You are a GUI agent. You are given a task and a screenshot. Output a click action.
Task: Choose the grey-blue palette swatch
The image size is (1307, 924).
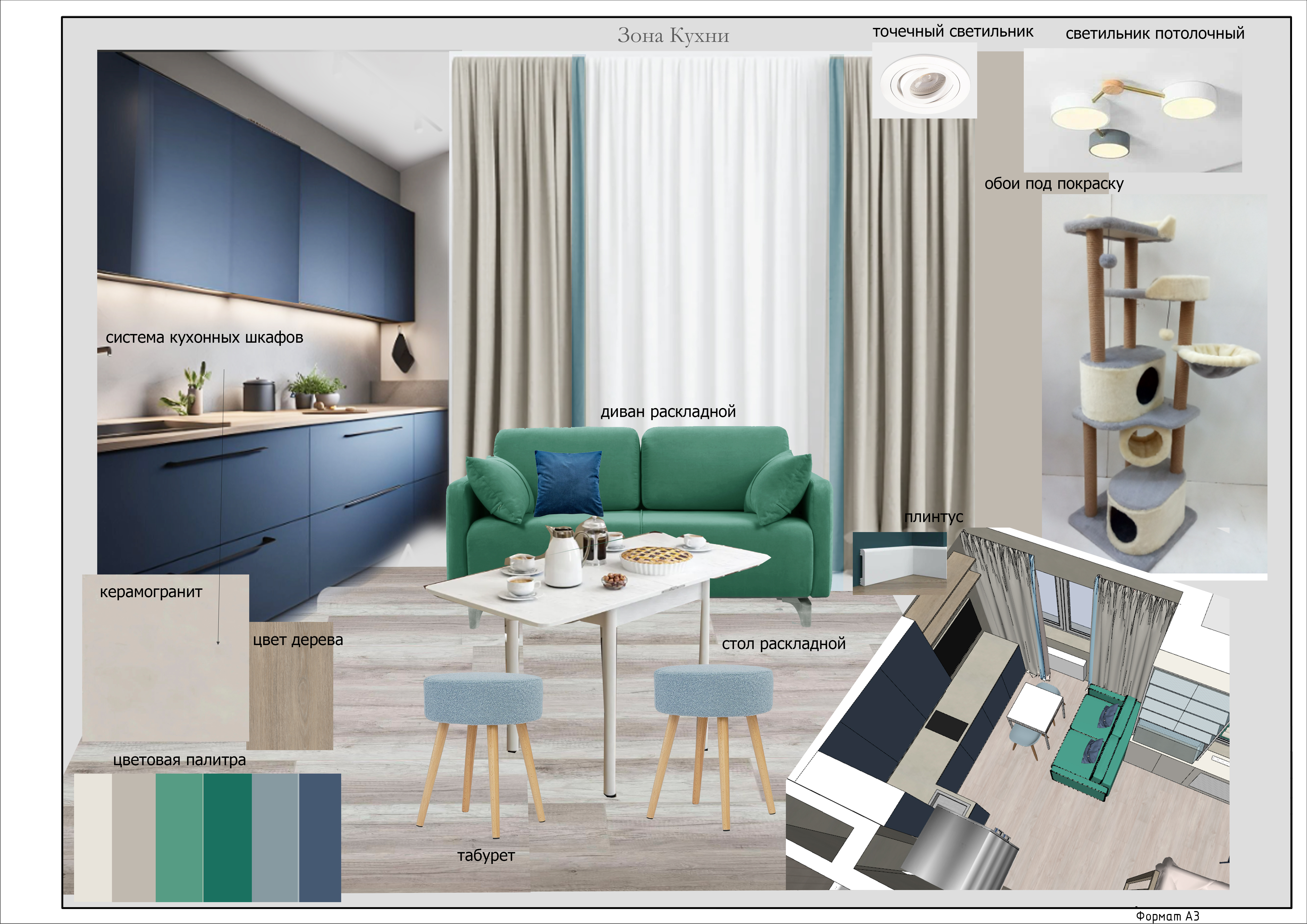click(x=275, y=838)
